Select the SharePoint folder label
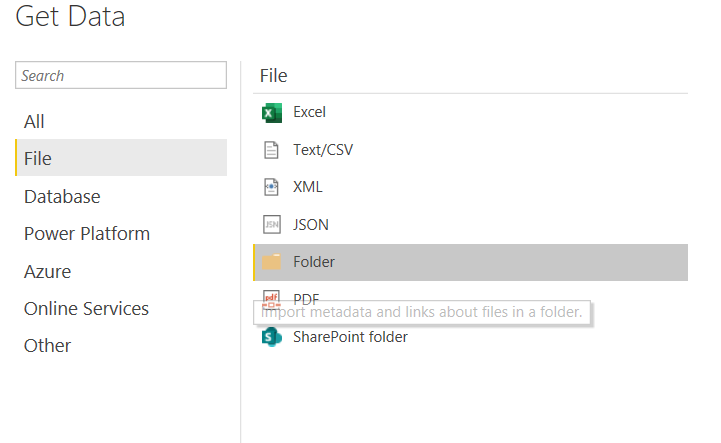The image size is (721, 443). point(350,337)
